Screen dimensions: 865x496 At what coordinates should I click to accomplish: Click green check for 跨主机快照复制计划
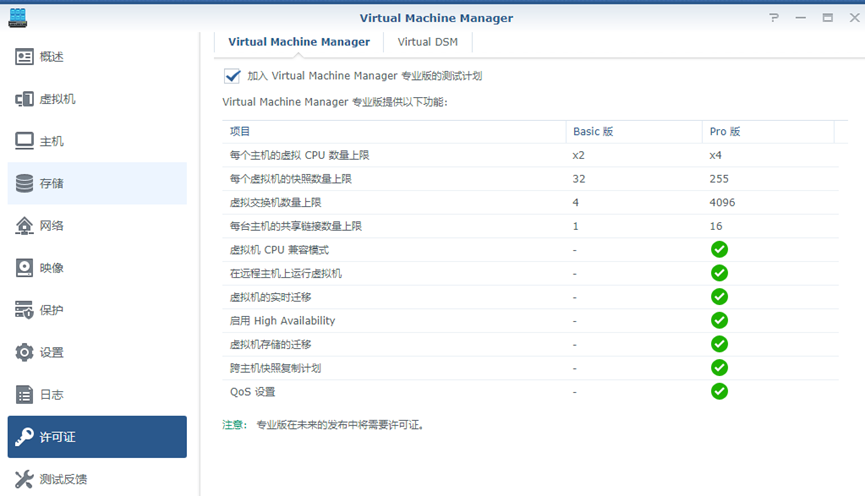pyautogui.click(x=719, y=368)
